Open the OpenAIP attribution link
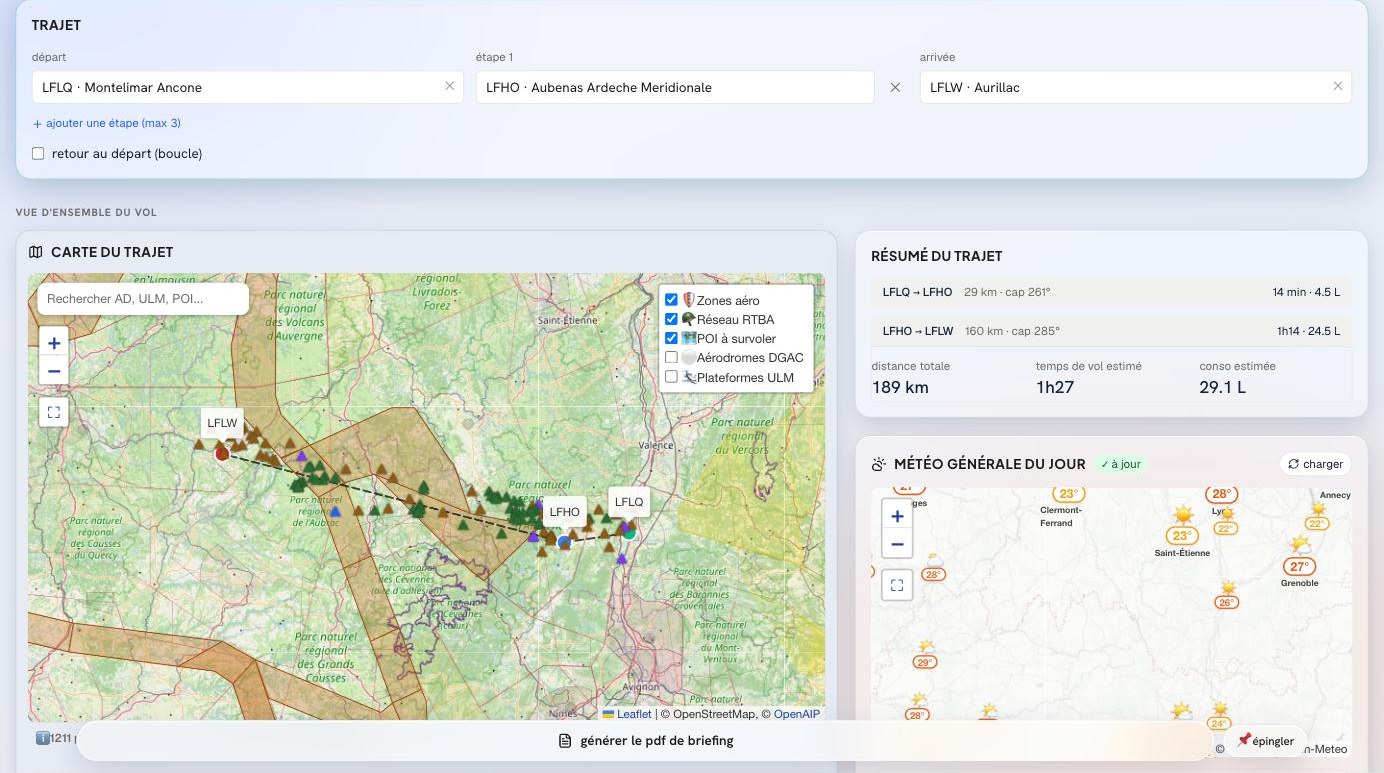Image resolution: width=1384 pixels, height=773 pixels. coord(796,714)
